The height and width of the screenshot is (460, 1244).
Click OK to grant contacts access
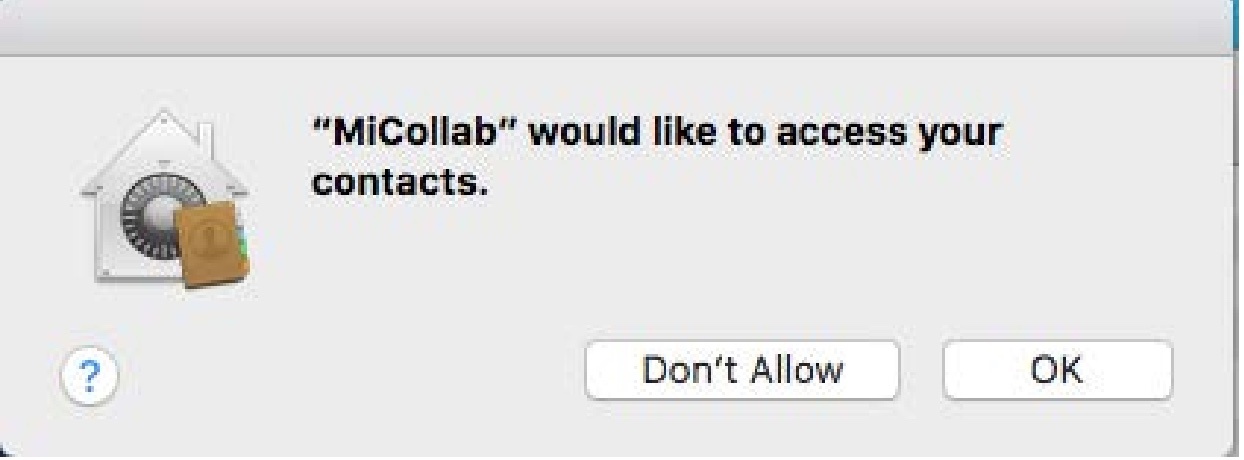pyautogui.click(x=1057, y=370)
